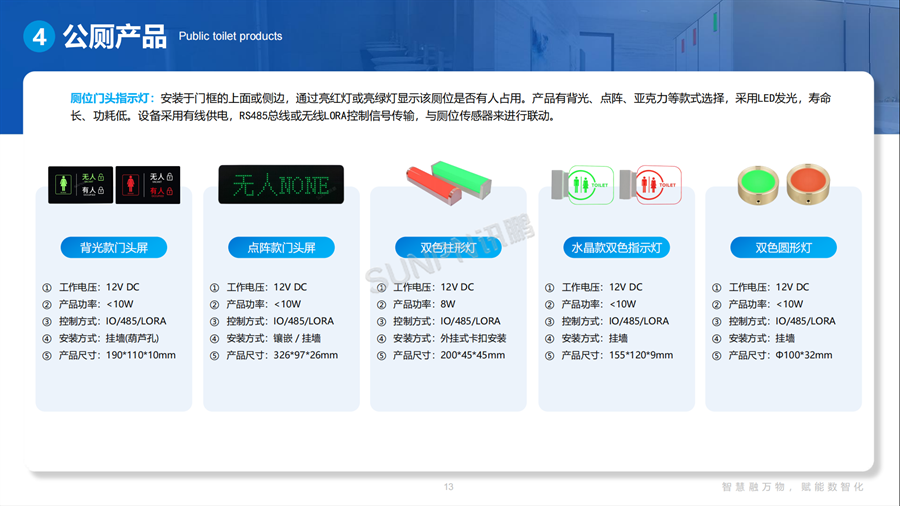Click the blue circled number 4 badge

pyautogui.click(x=38, y=37)
